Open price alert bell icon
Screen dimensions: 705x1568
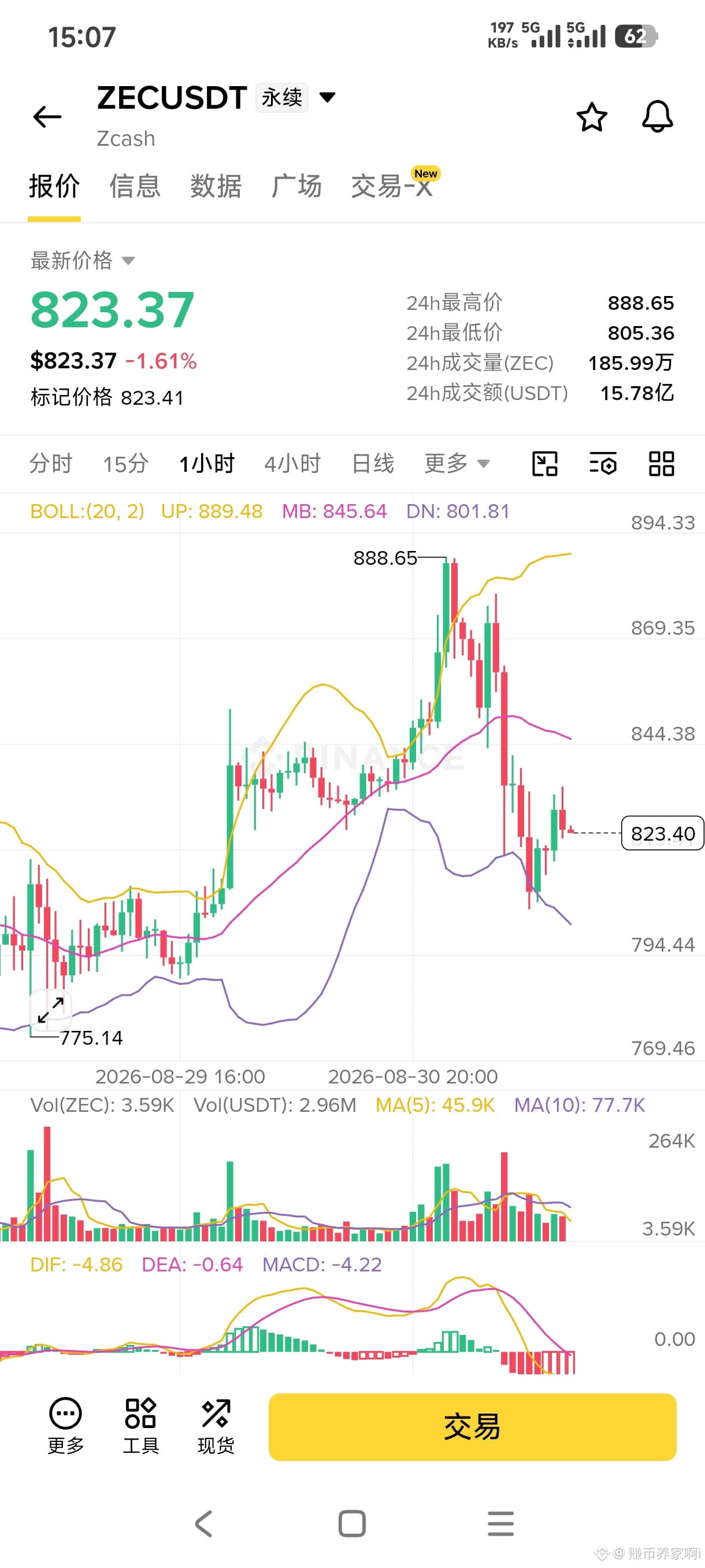point(658,116)
